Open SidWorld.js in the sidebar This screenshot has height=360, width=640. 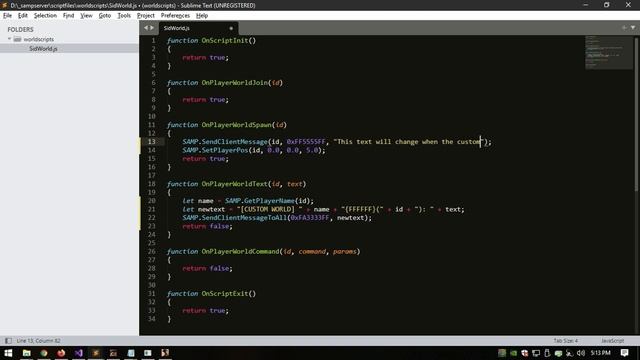[x=43, y=49]
